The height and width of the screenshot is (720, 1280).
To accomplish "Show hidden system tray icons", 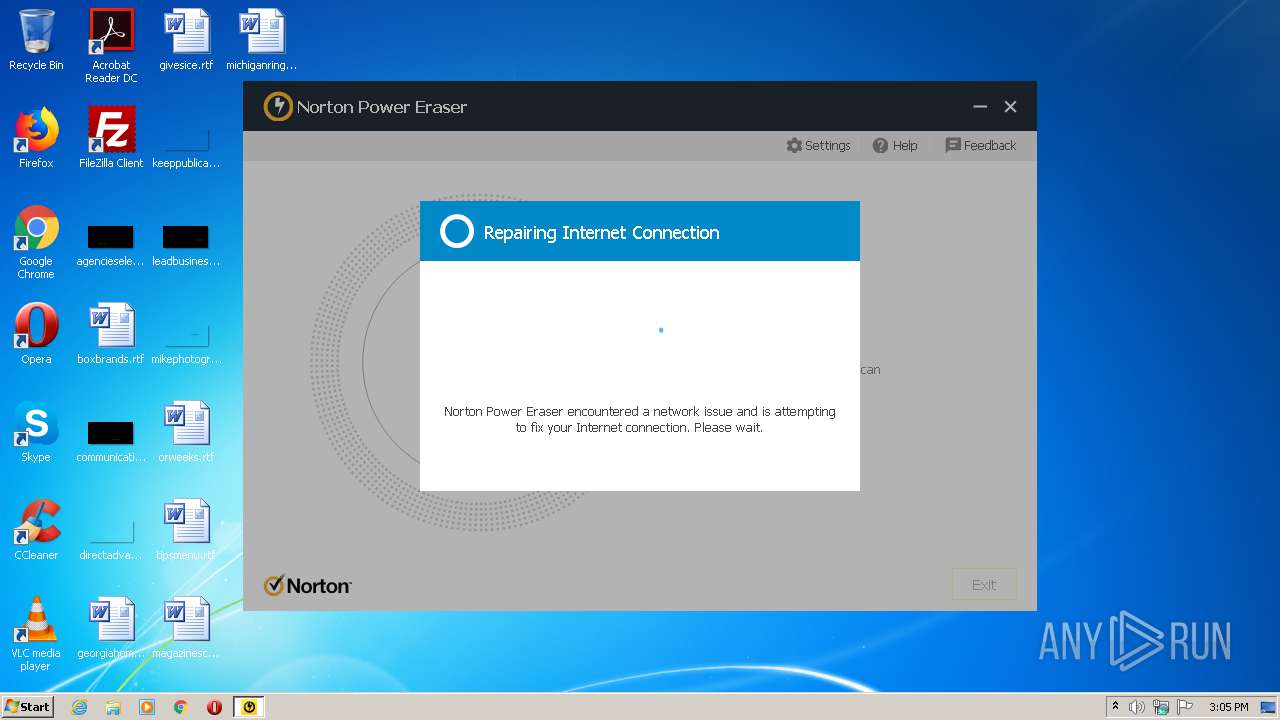I will pyautogui.click(x=1115, y=707).
